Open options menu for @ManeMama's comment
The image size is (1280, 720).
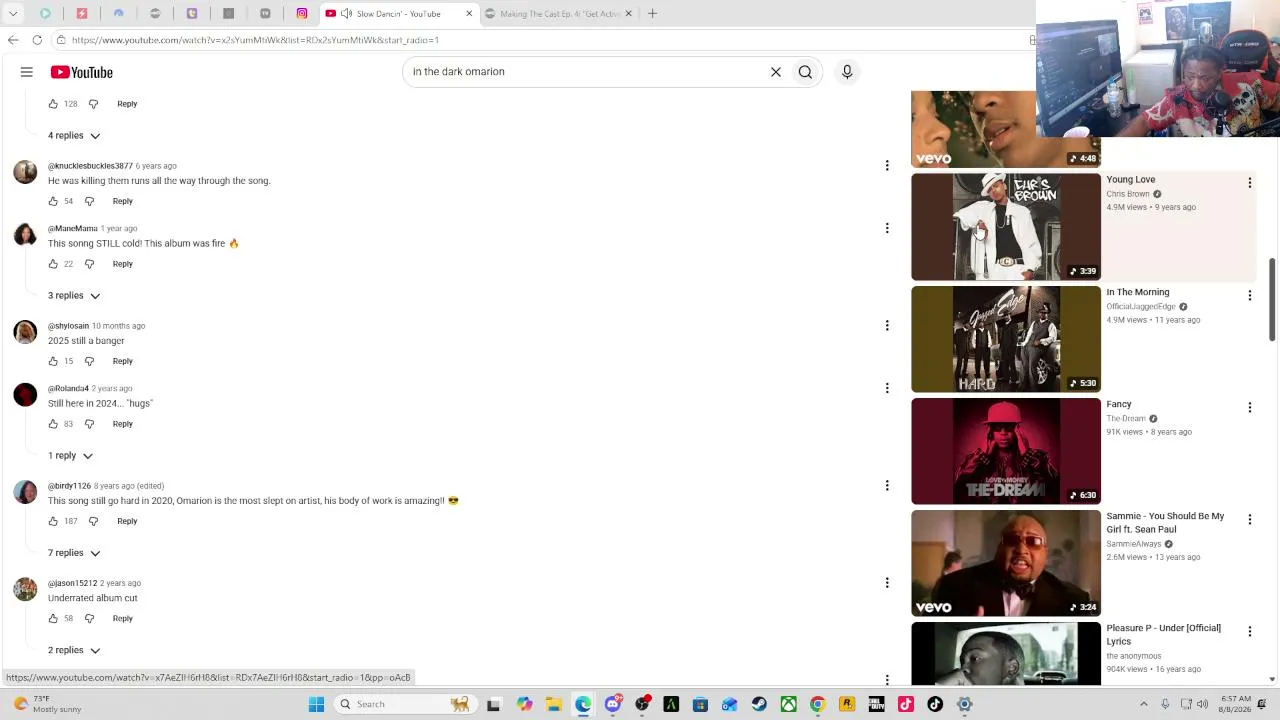coord(887,228)
